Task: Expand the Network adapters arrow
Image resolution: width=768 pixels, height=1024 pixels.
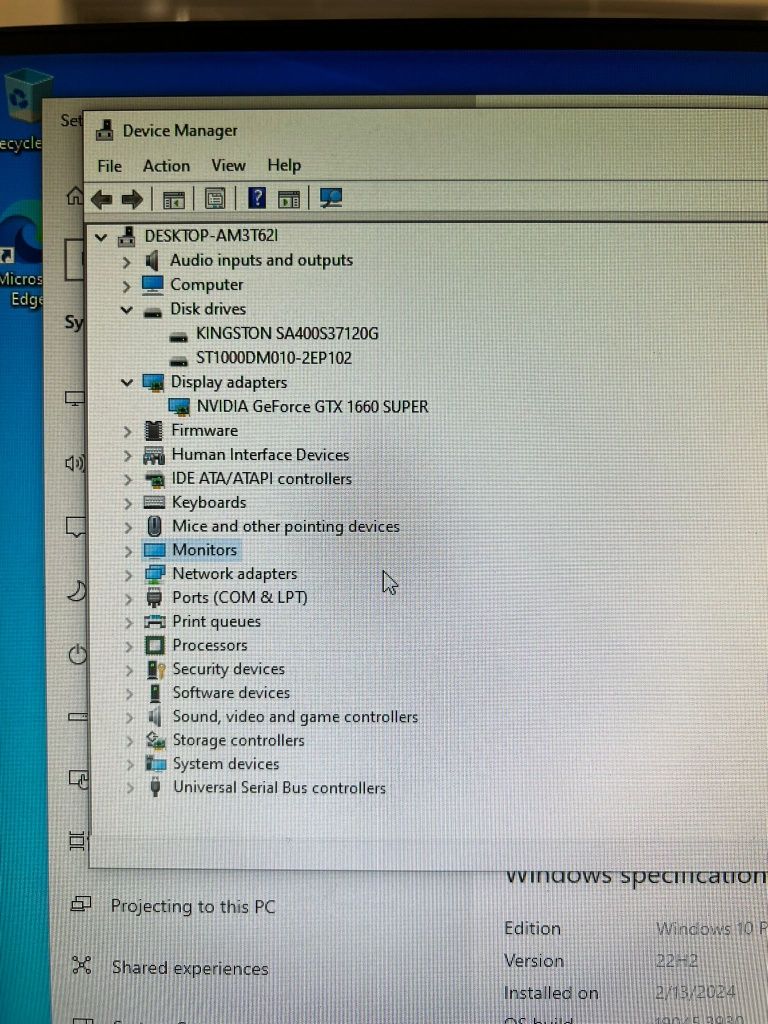Action: (x=129, y=575)
